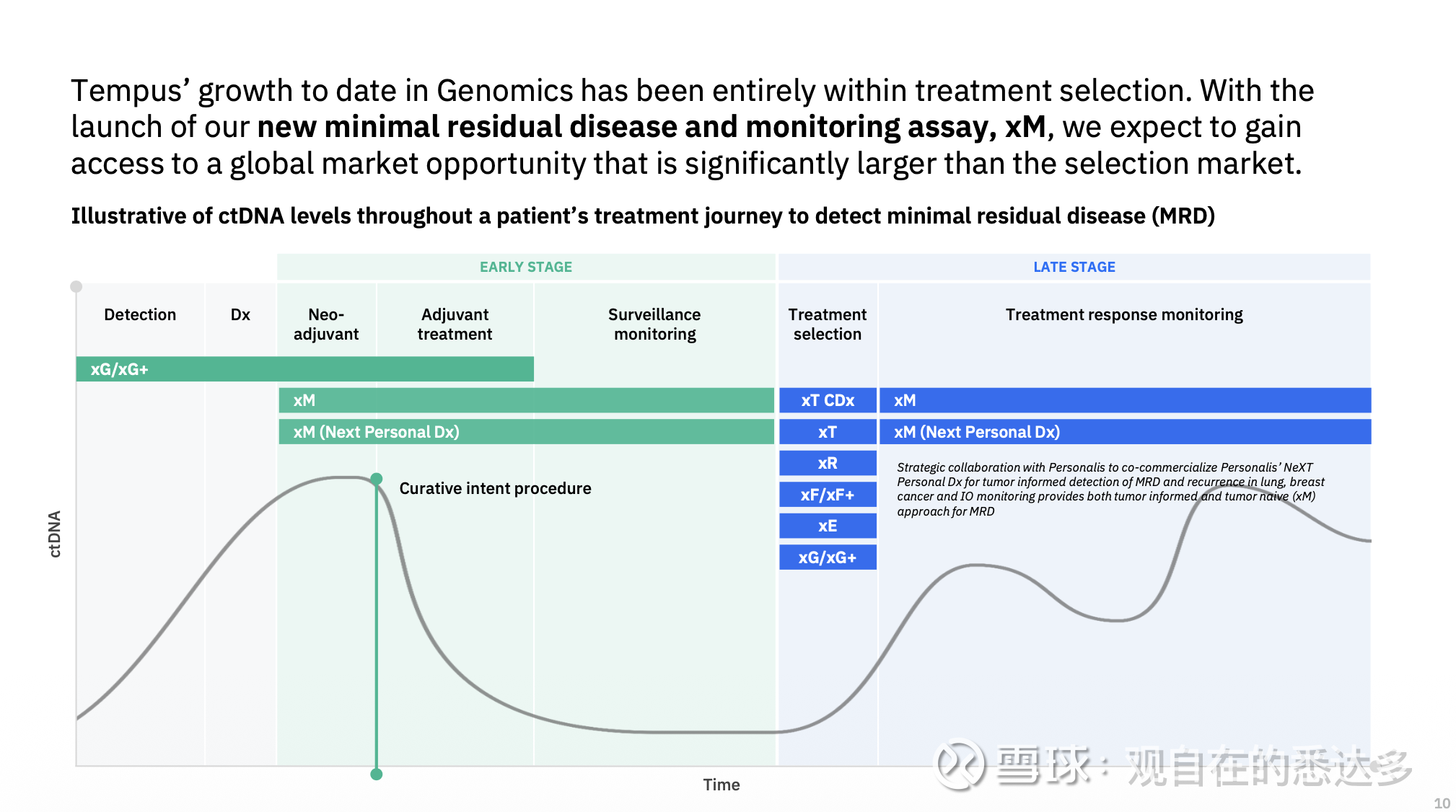This screenshot has width=1456, height=812.
Task: Click blue xM (Next Personal Dx) bar
Action: [x=1125, y=432]
